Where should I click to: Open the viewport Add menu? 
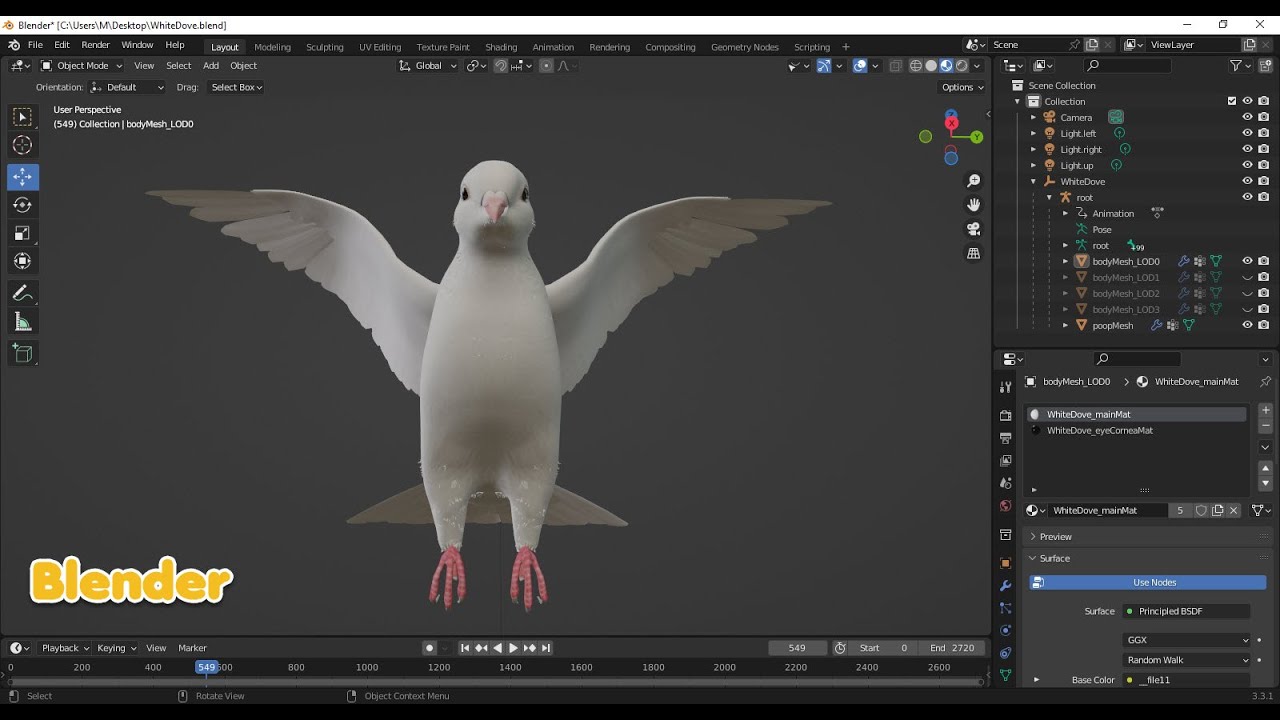(x=211, y=66)
